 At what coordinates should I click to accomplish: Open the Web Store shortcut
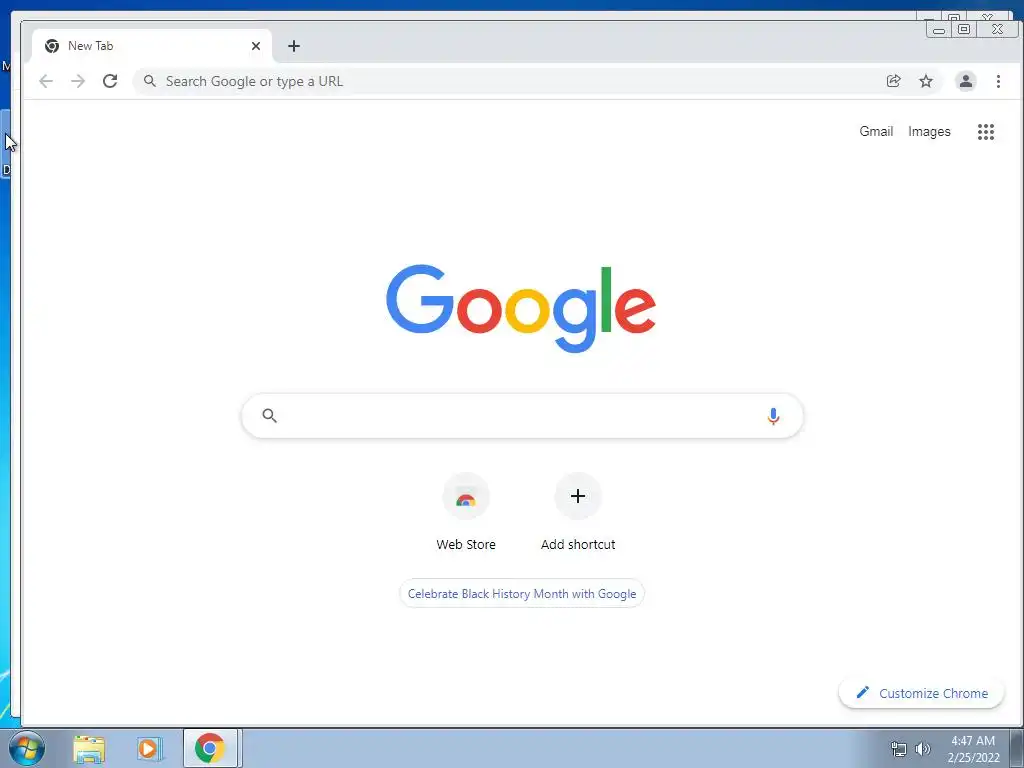coord(466,512)
